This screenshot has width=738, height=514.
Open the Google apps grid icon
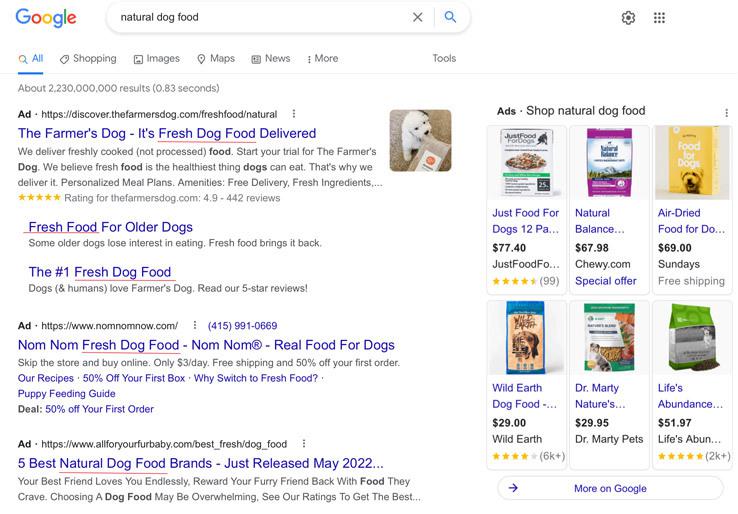tap(659, 18)
